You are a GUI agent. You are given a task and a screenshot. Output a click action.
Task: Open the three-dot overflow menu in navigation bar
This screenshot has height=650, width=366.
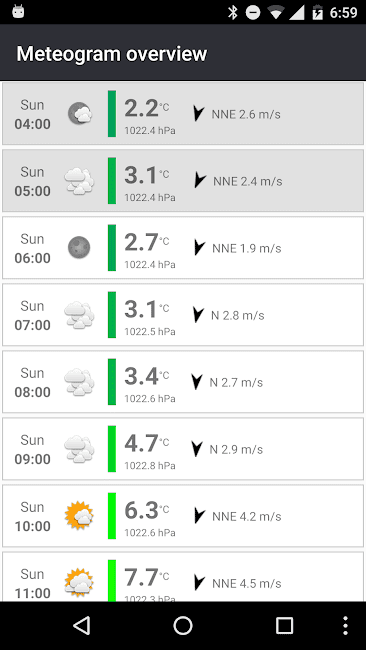point(345,626)
